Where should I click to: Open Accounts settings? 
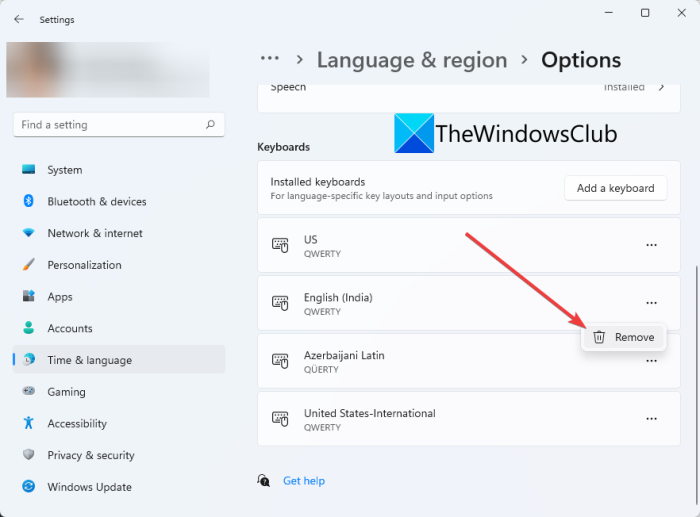(x=70, y=328)
